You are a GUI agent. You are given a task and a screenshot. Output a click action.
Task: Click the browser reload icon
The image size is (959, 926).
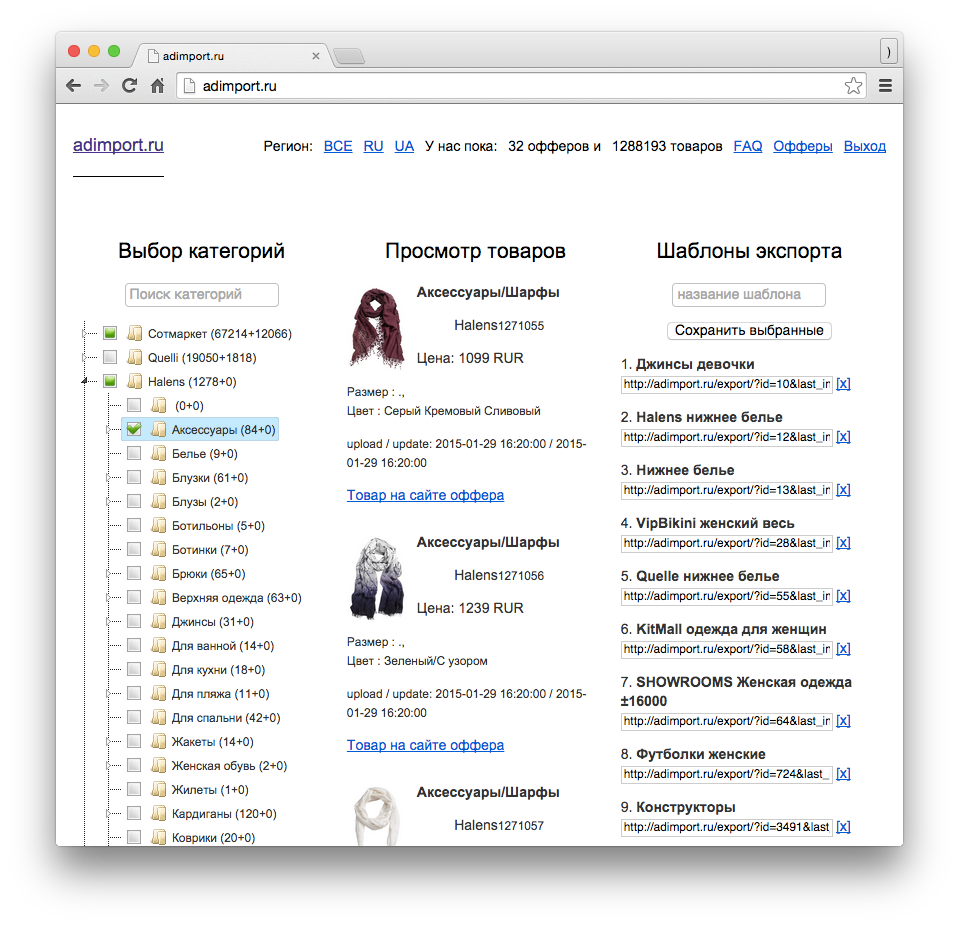click(129, 86)
